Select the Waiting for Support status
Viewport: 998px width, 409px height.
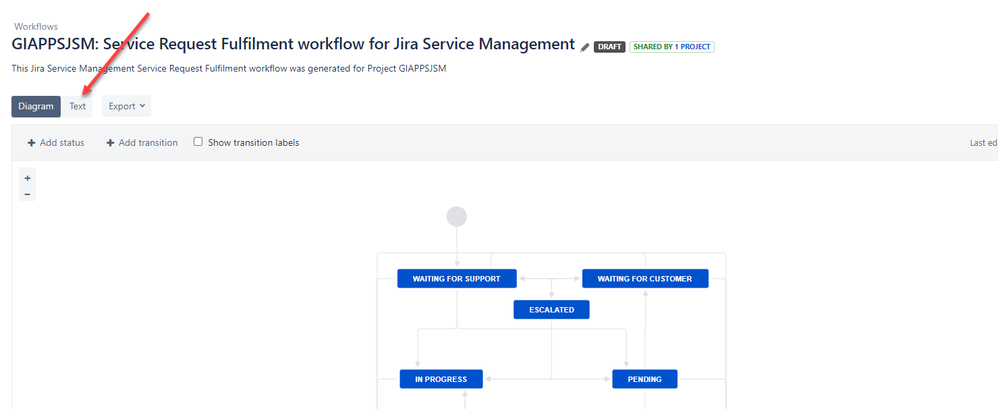pyautogui.click(x=456, y=279)
